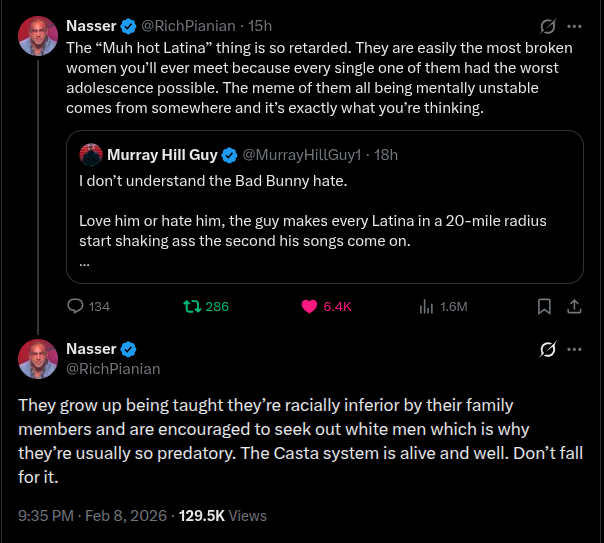Open Grok icon on second tweet
604x543 pixels.
547,349
